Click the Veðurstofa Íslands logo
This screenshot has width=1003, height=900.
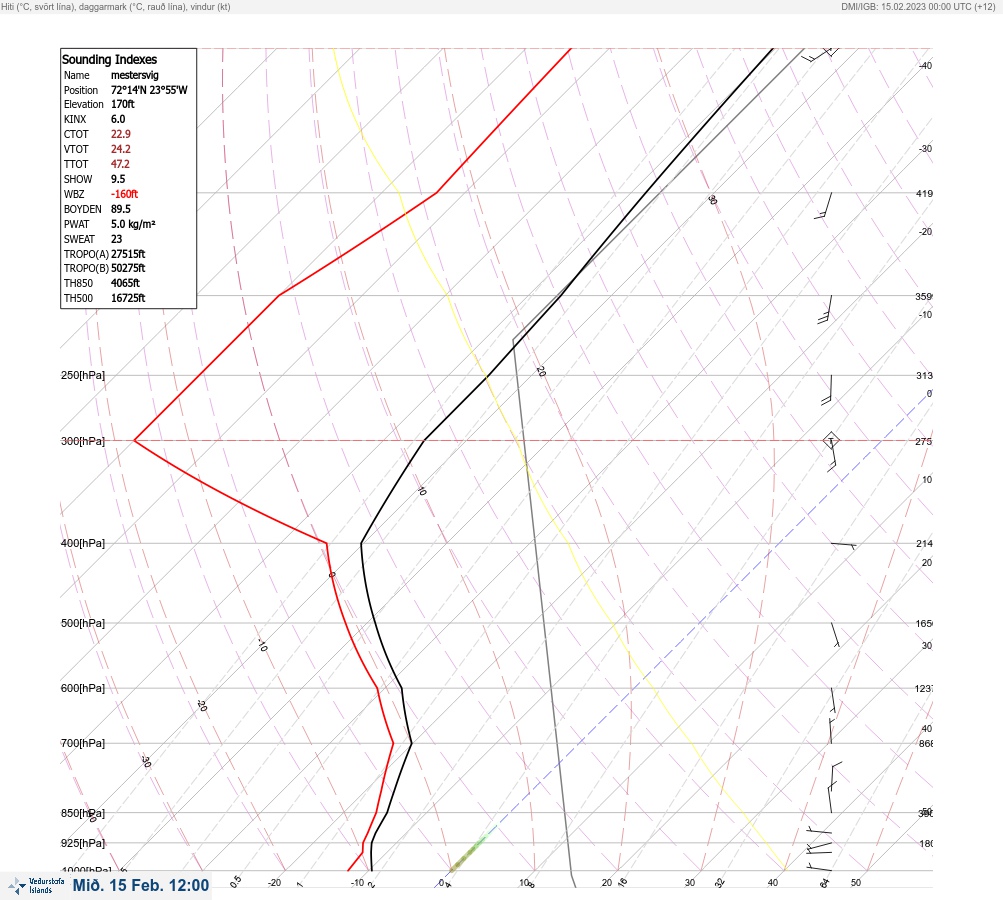point(36,885)
